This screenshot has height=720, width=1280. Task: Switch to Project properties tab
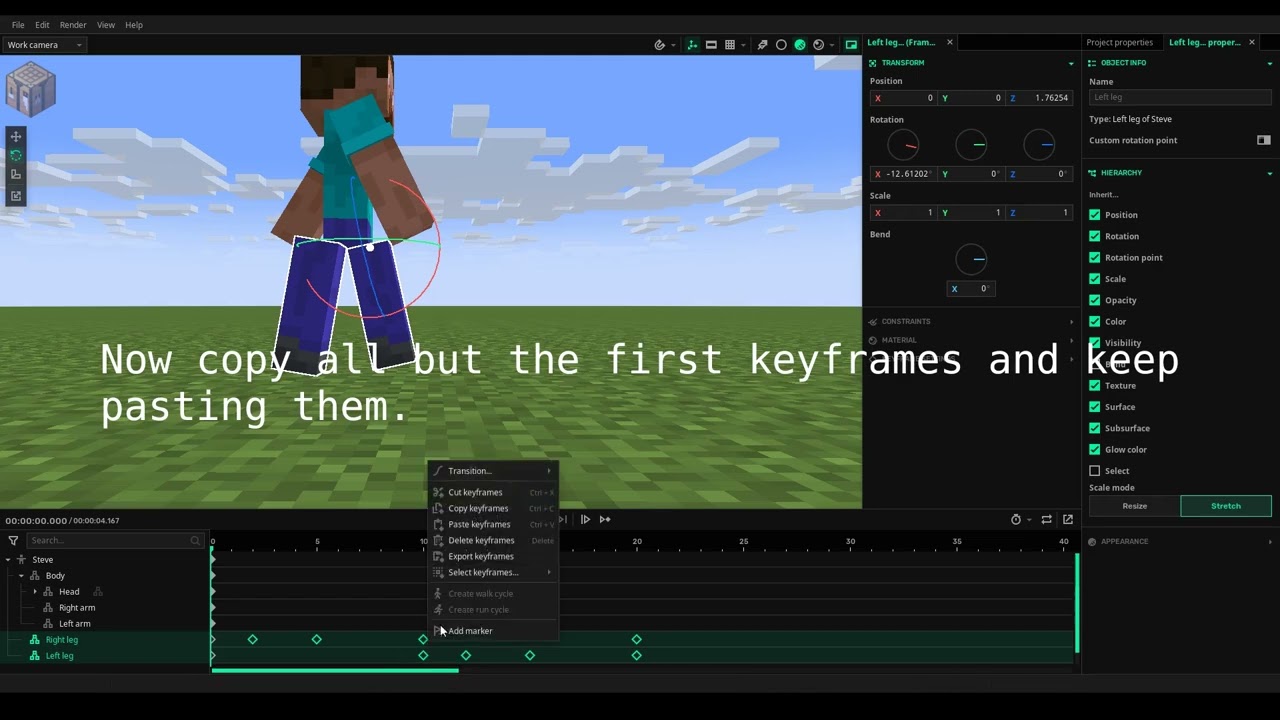point(1120,42)
